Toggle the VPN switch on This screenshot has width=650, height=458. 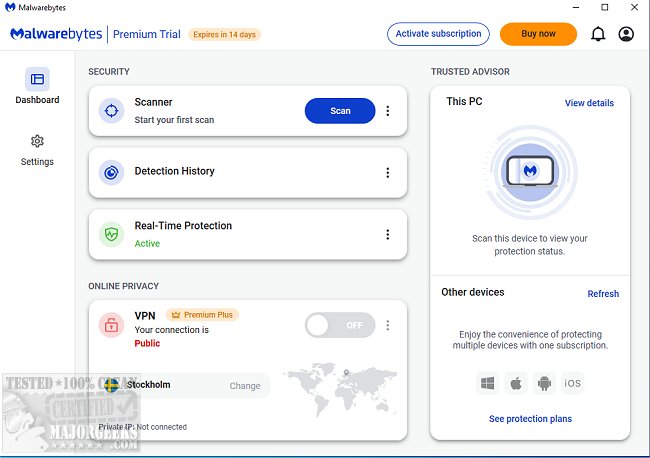(340, 325)
